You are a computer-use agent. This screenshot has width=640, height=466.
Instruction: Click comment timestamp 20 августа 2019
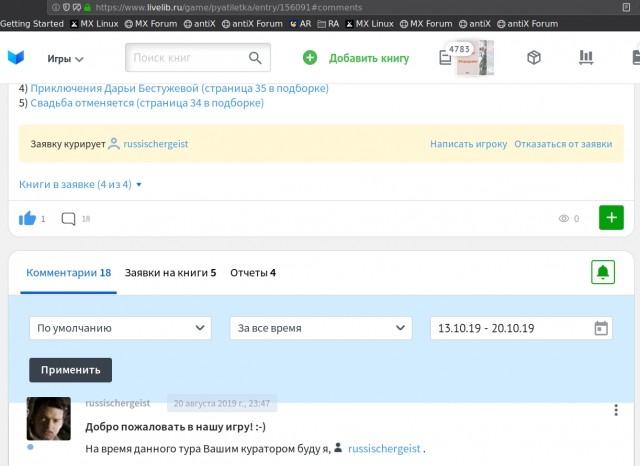(222, 404)
